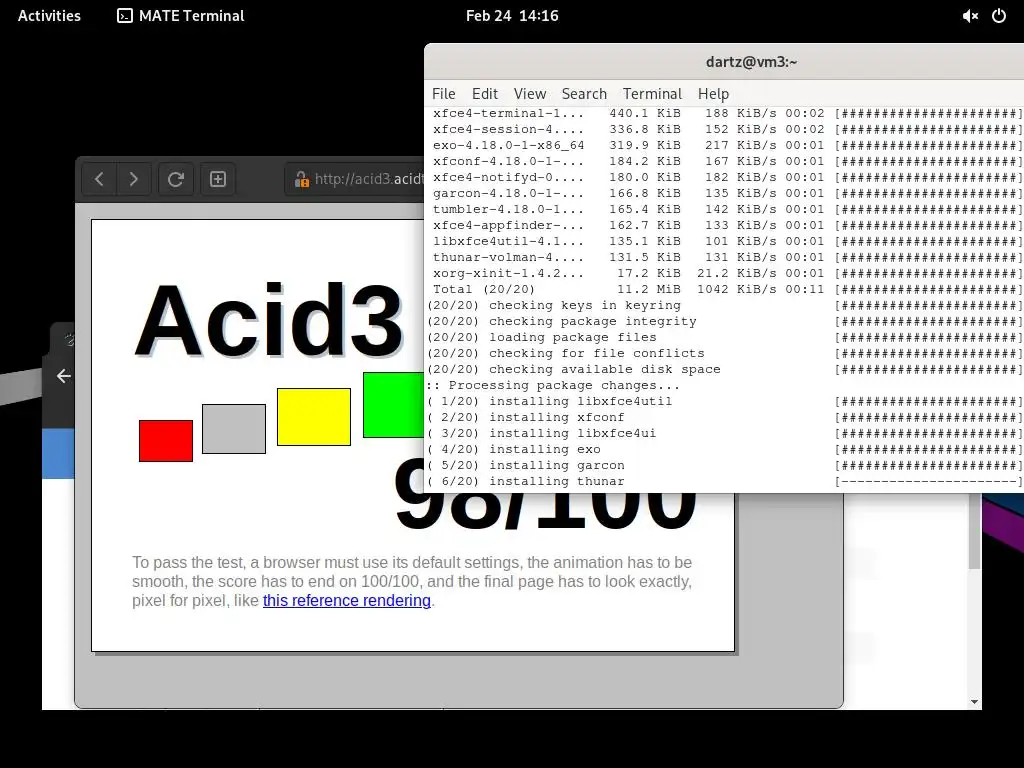Click 'installing garcon' line
Viewport: 1024px width, 768px height.
click(724, 466)
